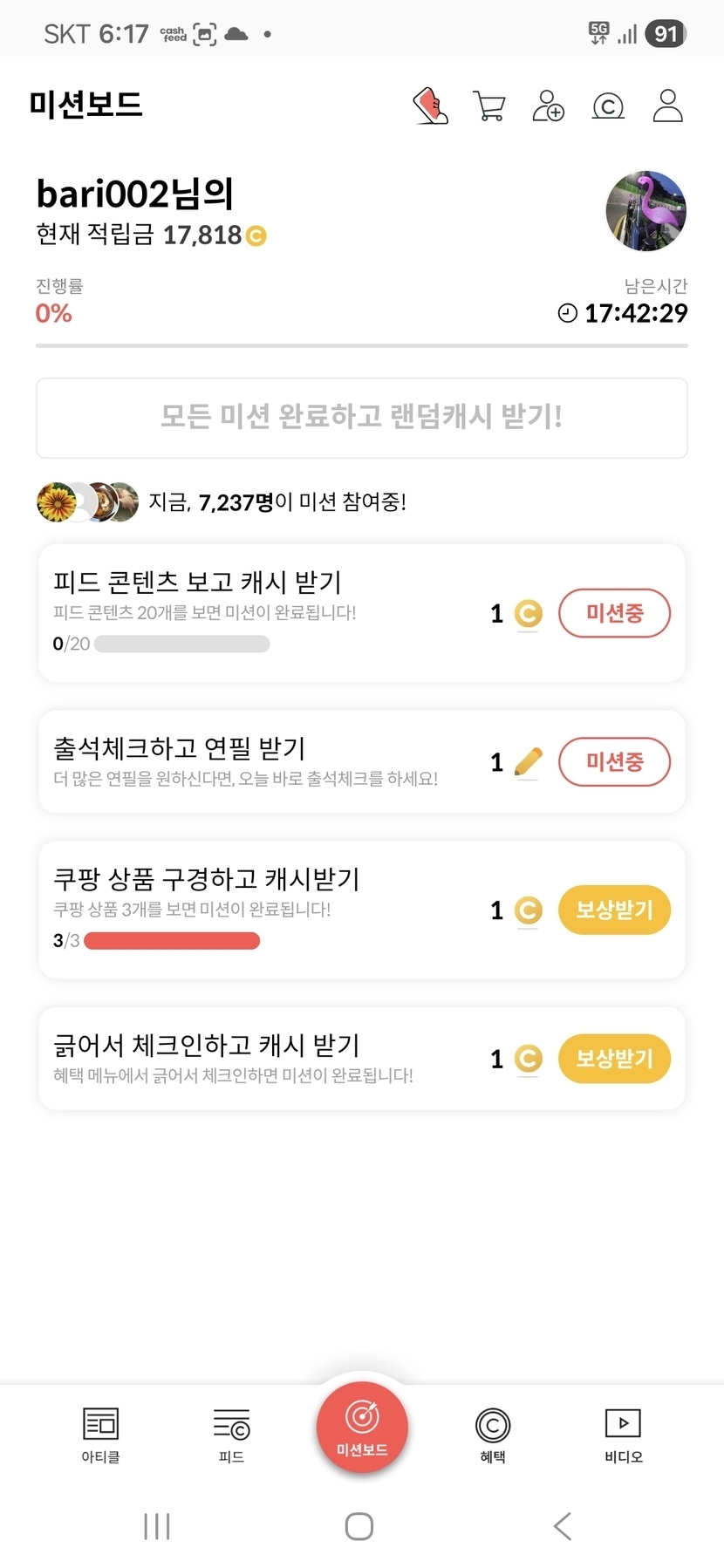Tap the Android back navigation button
724x1568 pixels.
[563, 1526]
